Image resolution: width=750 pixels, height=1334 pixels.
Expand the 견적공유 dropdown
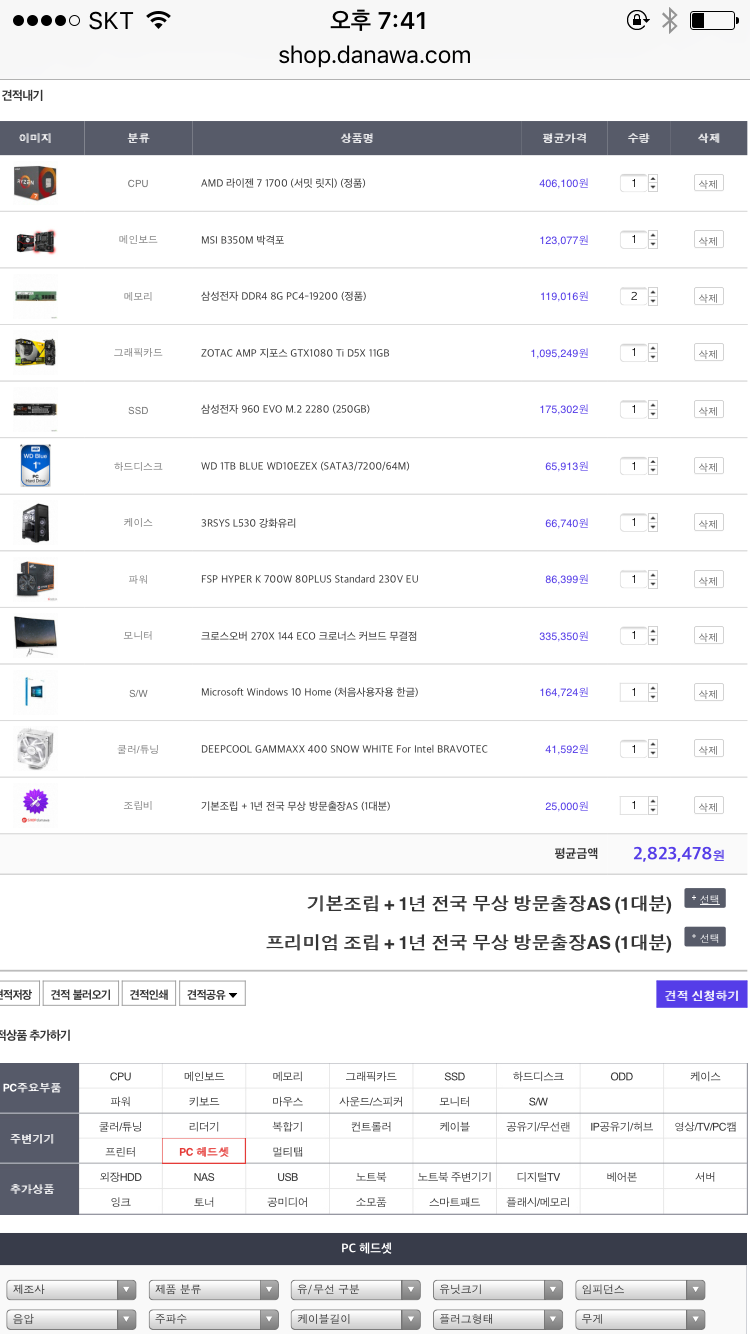[x=212, y=994]
